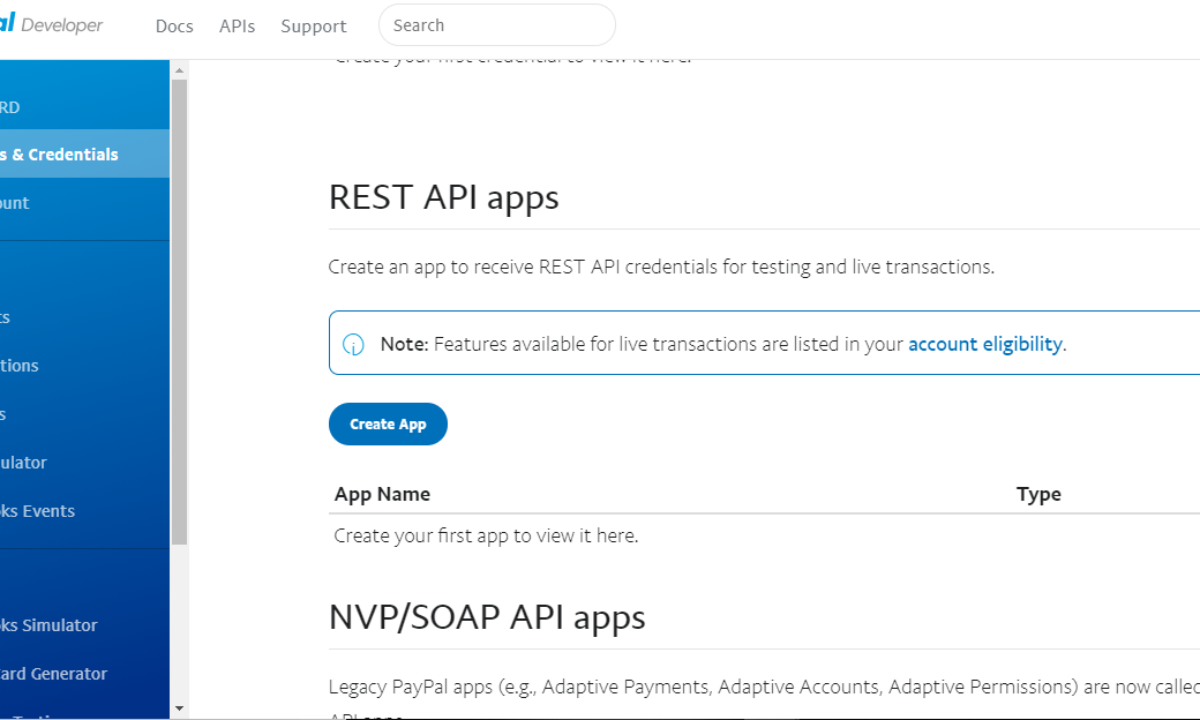Viewport: 1200px width, 720px height.
Task: Select Apps & Credentials in sidebar
Action: pos(85,154)
